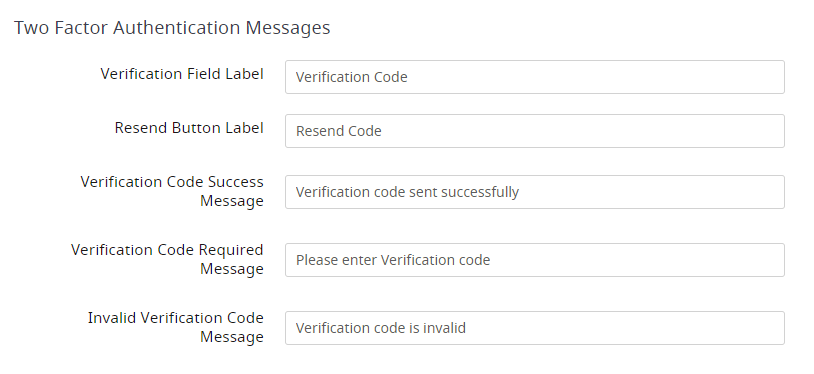
Task: Click the Verification Code Required Message input
Action: (x=535, y=260)
